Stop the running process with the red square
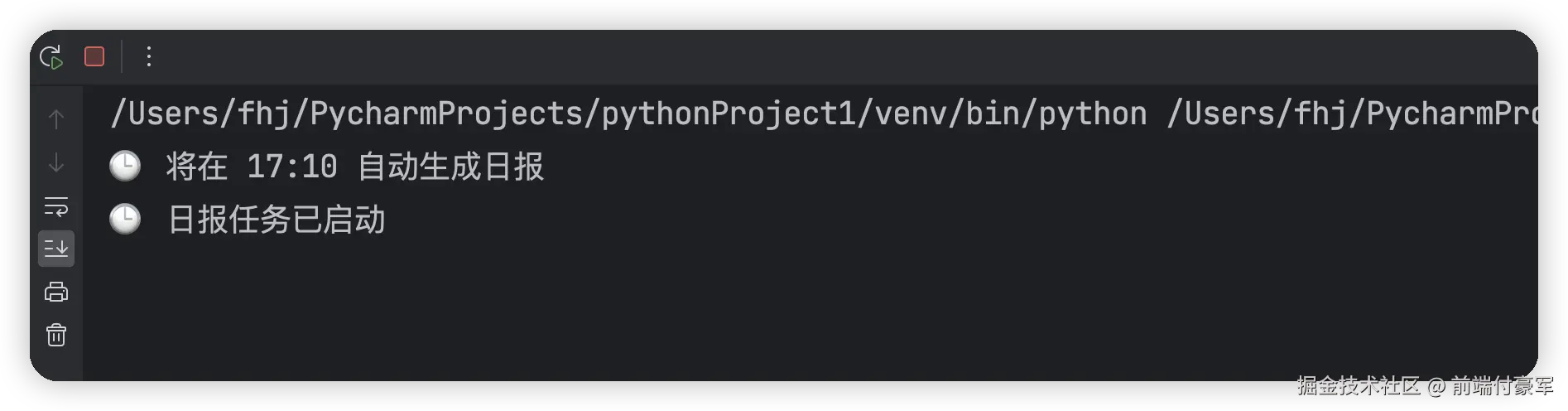This screenshot has width=1568, height=411. (x=94, y=56)
